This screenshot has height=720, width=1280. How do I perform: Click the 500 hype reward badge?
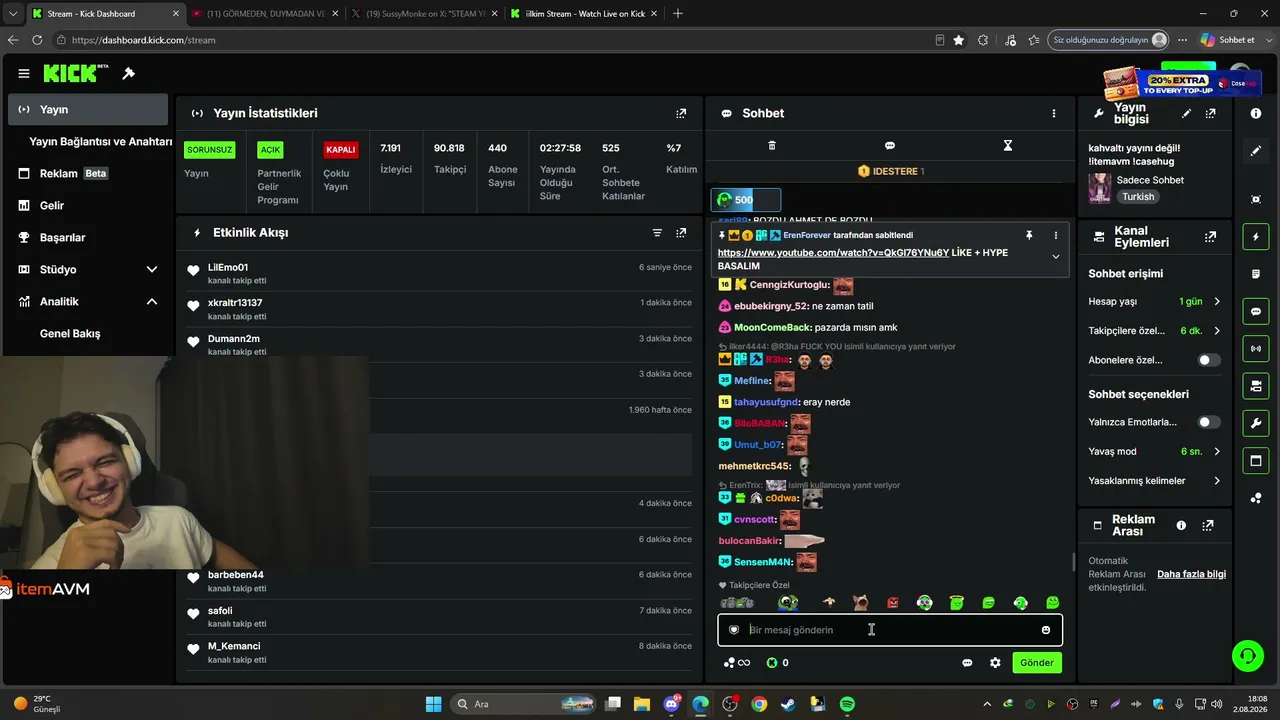tap(746, 200)
